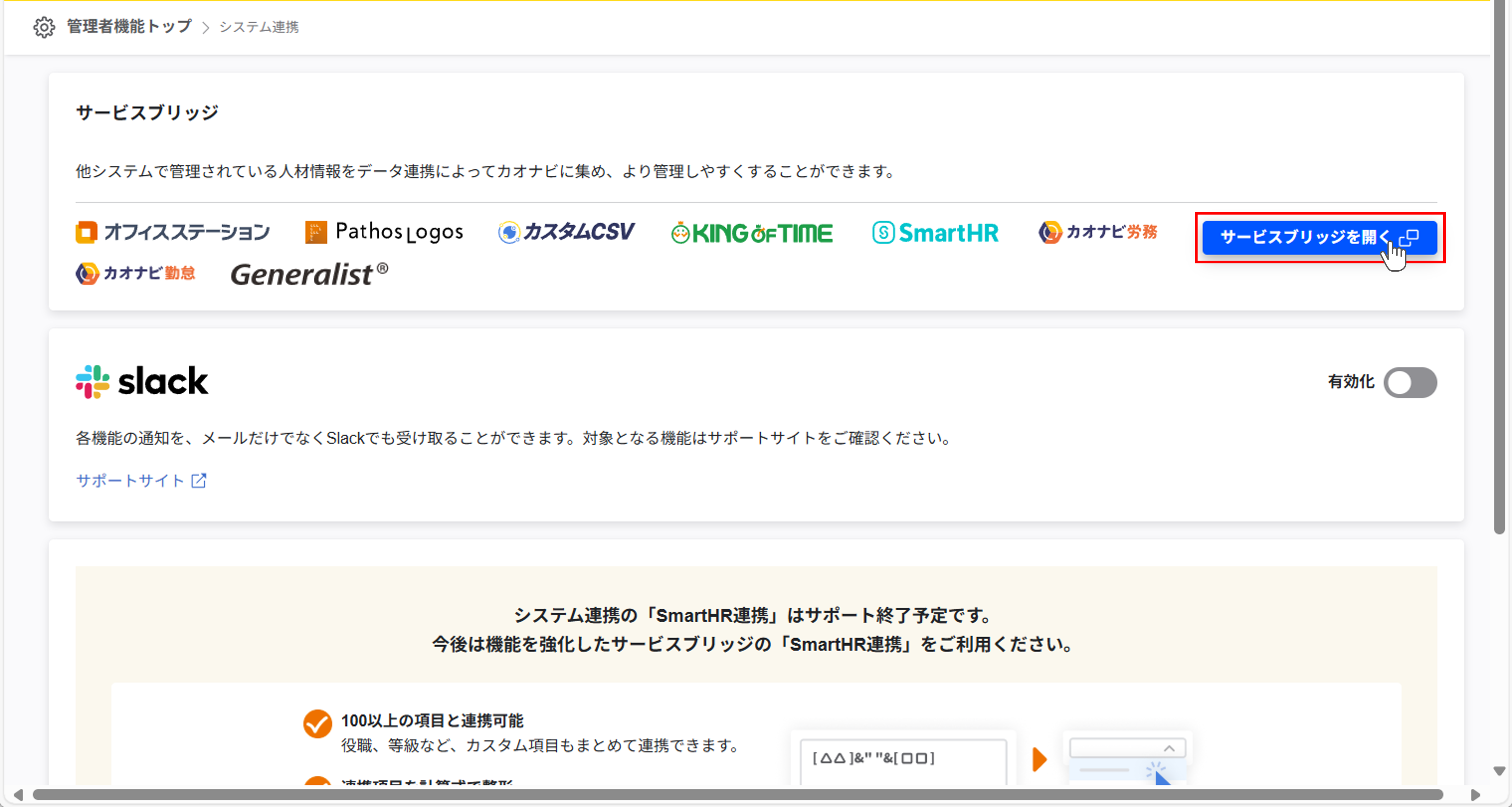
Task: Click the new-window icon on サービスブリッジを開く
Action: coord(1409,237)
